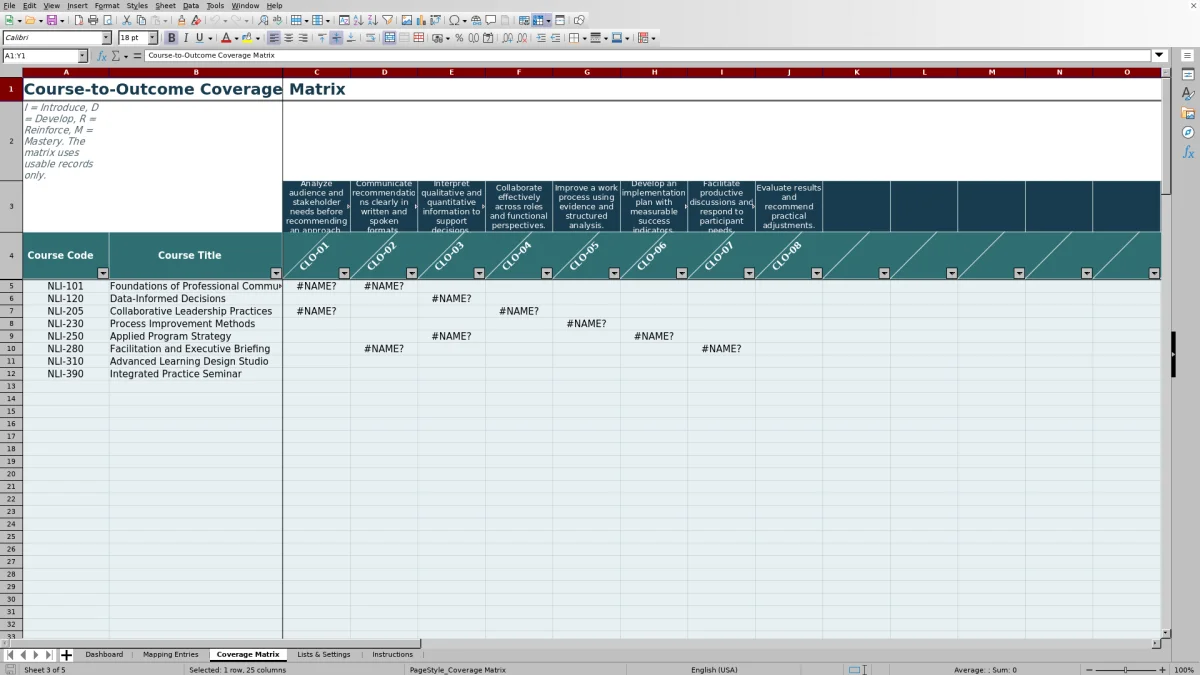Toggle Center Horizontally alignment
Screen dimensions: 1200x675
point(288,38)
